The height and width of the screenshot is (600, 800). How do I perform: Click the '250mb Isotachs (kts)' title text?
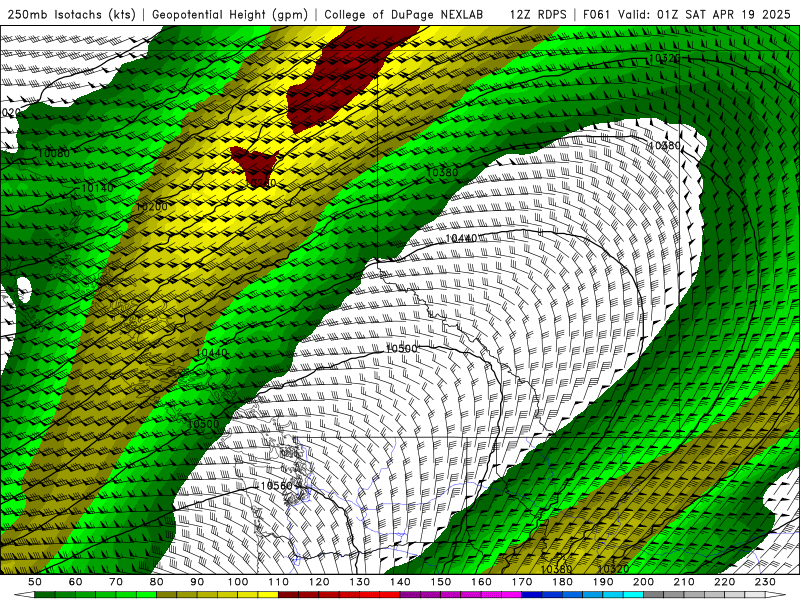(71, 14)
